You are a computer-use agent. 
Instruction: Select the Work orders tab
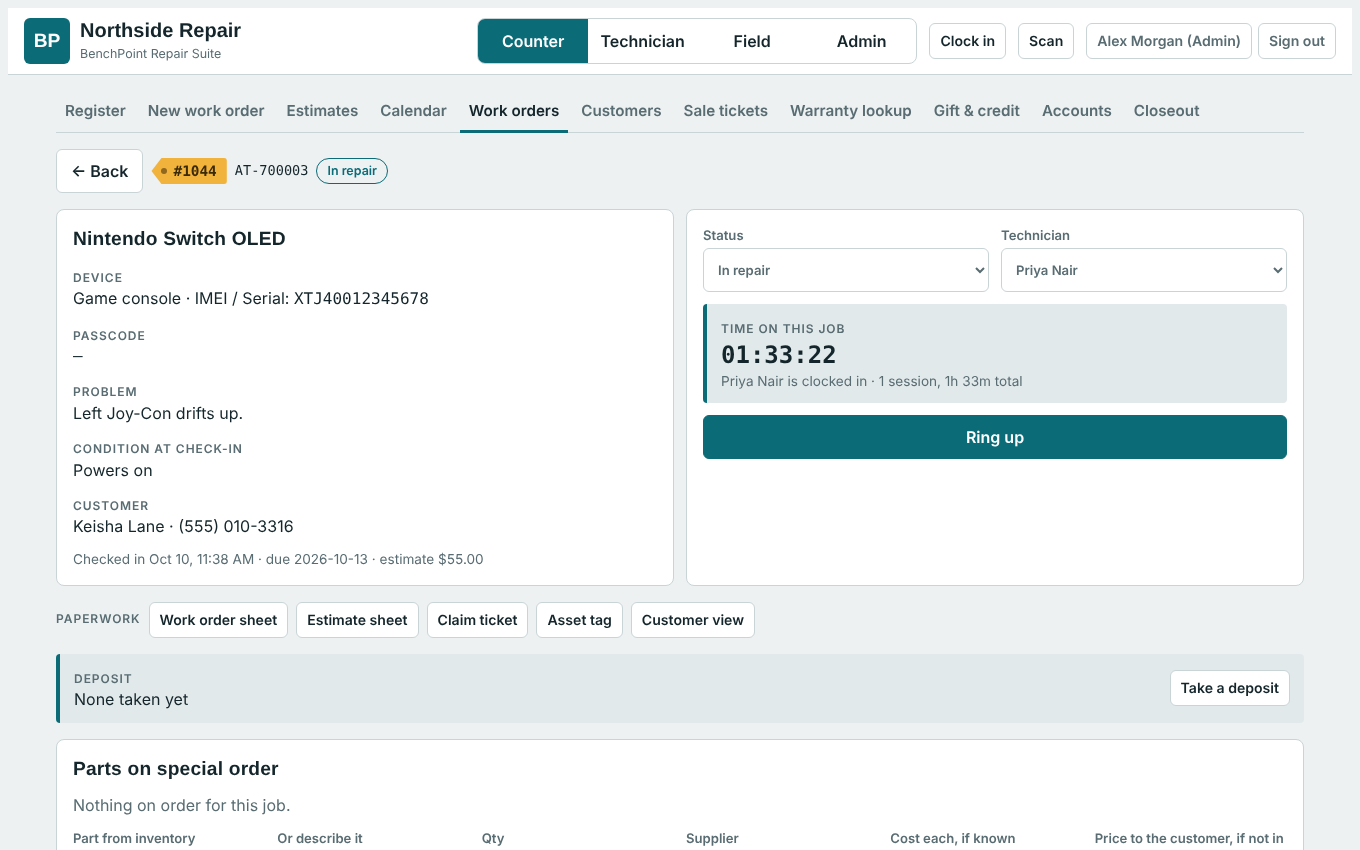pyautogui.click(x=514, y=111)
